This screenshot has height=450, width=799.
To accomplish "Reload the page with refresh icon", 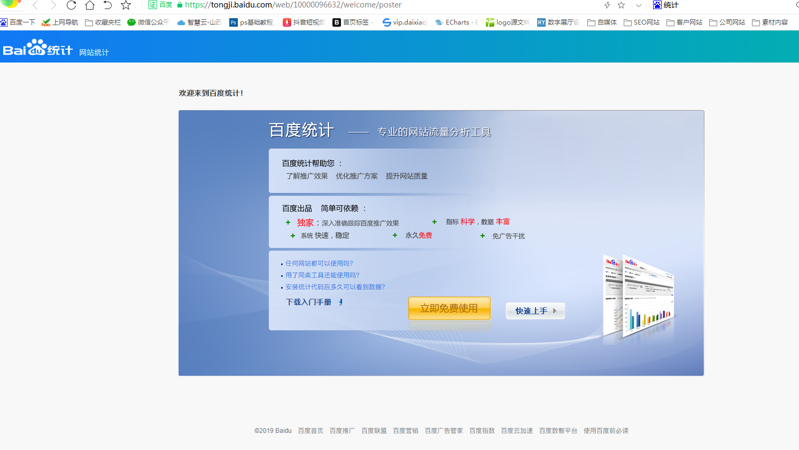I will [71, 5].
